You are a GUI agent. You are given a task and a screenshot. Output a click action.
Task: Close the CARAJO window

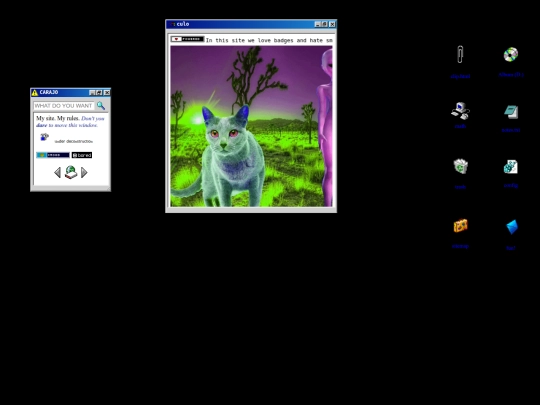pos(107,92)
